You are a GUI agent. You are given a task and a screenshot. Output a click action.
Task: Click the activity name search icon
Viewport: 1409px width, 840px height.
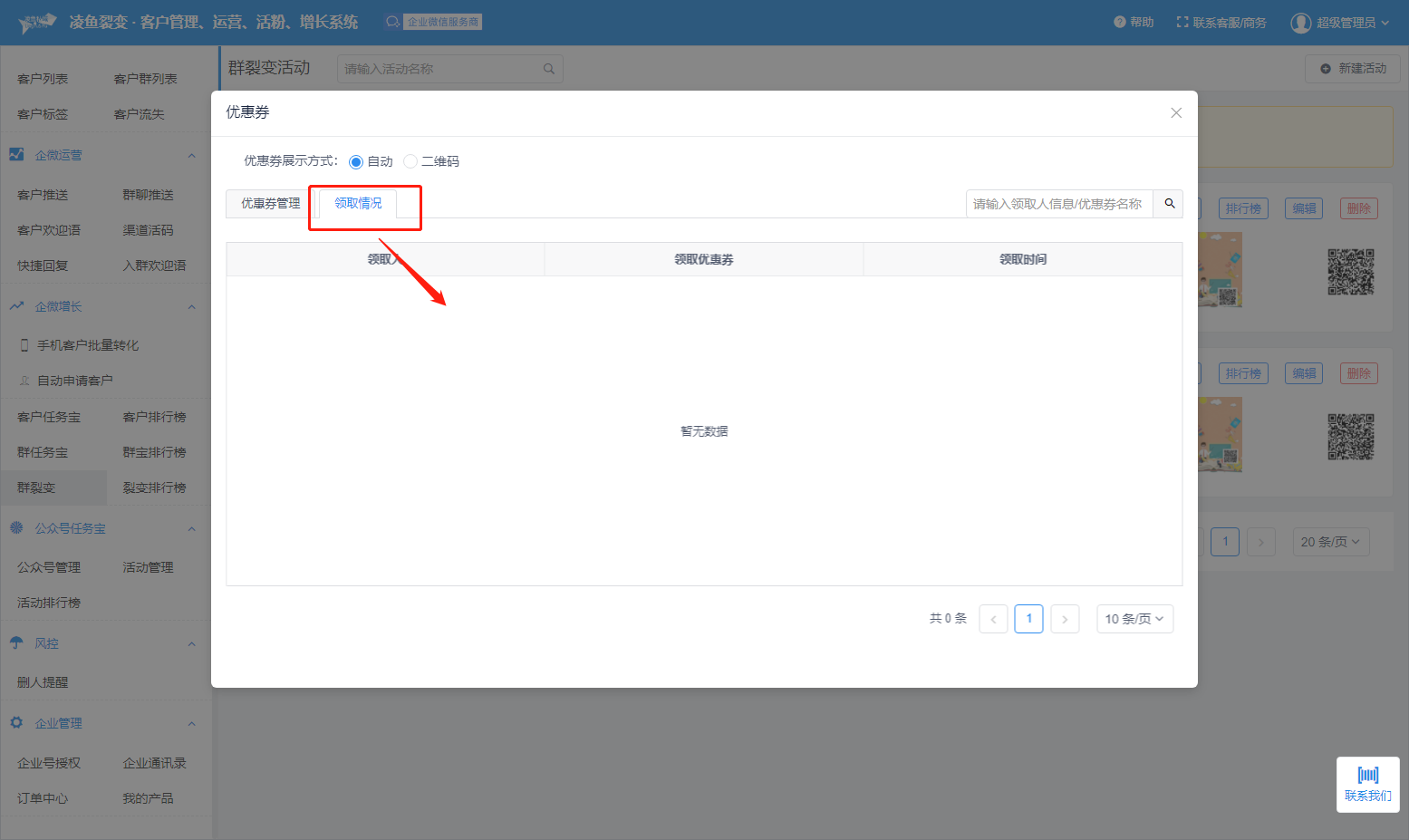(x=548, y=69)
